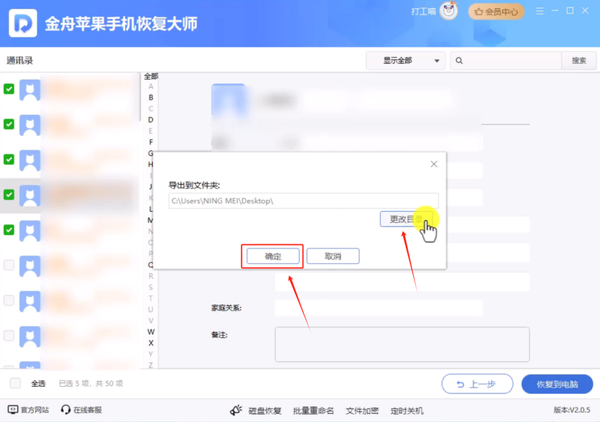This screenshot has height=422, width=600.
Task: Open 磁盘恢复 disk recovery tool
Action: click(x=265, y=411)
